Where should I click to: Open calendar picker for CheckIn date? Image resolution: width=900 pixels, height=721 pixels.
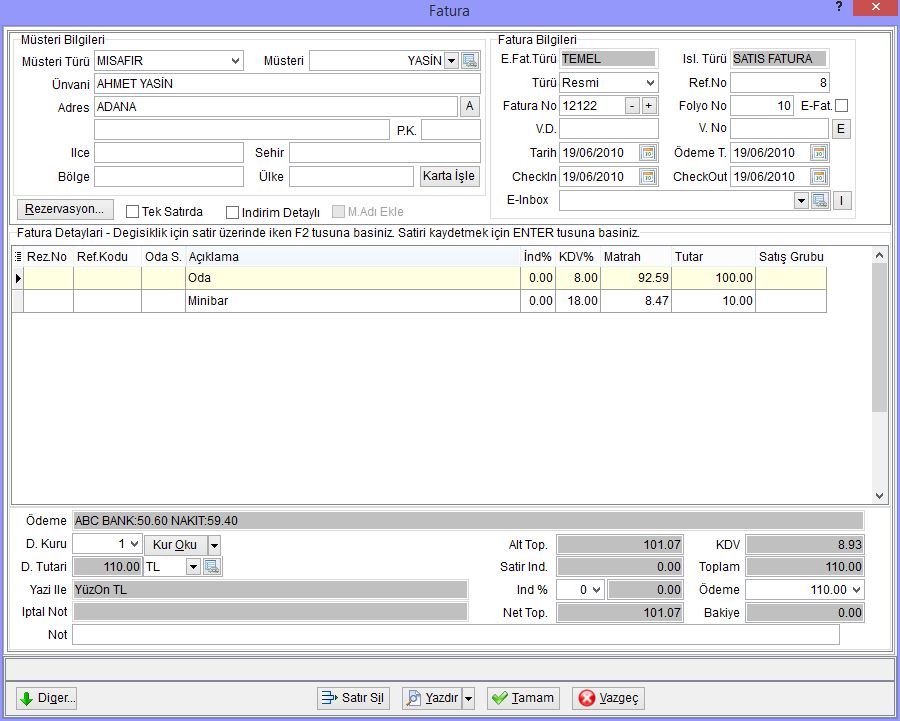[647, 177]
